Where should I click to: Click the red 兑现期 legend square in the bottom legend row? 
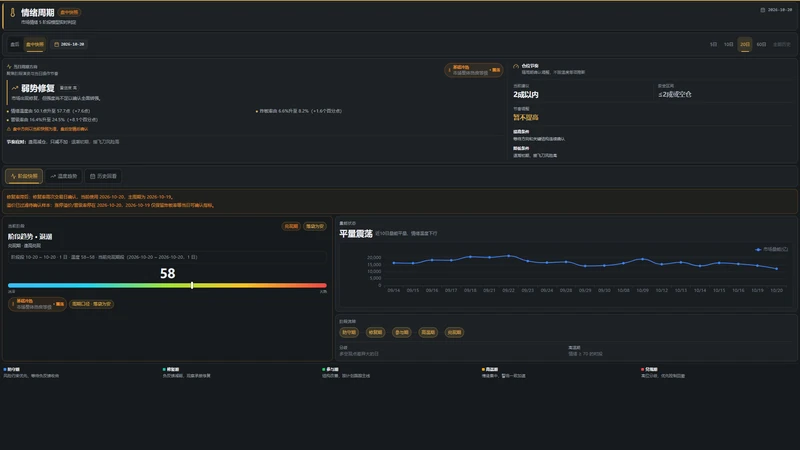(x=642, y=369)
